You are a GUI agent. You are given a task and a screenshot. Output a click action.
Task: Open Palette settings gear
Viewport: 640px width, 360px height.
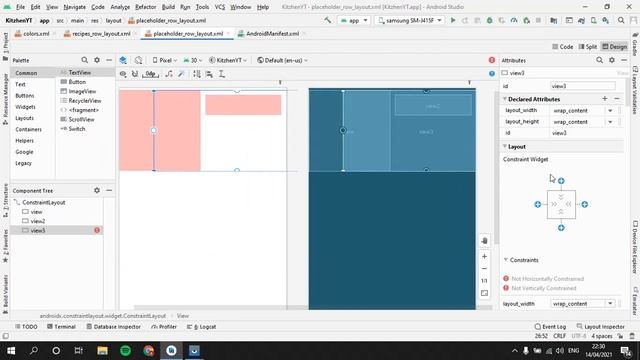[x=97, y=60]
